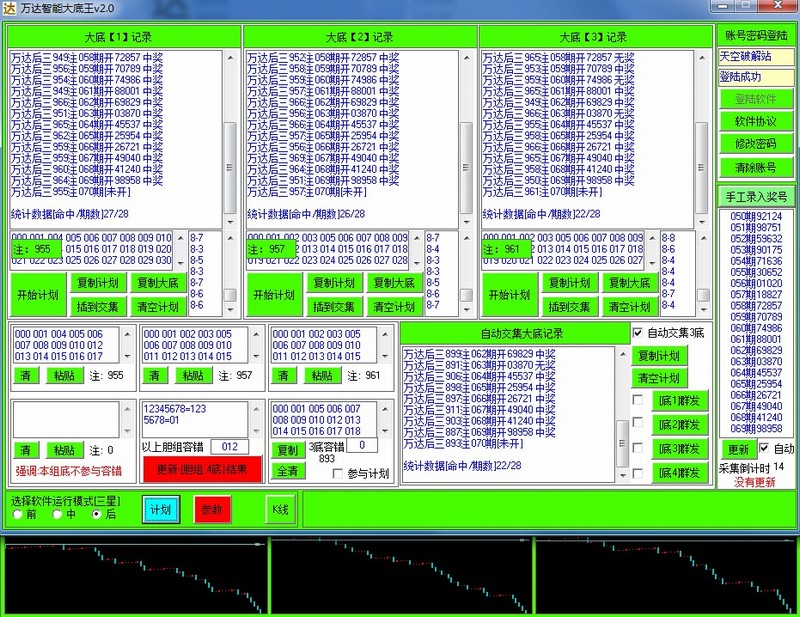Viewport: 800px width, 617px height.
Task: Open the red 参数 settings button
Action: [212, 509]
